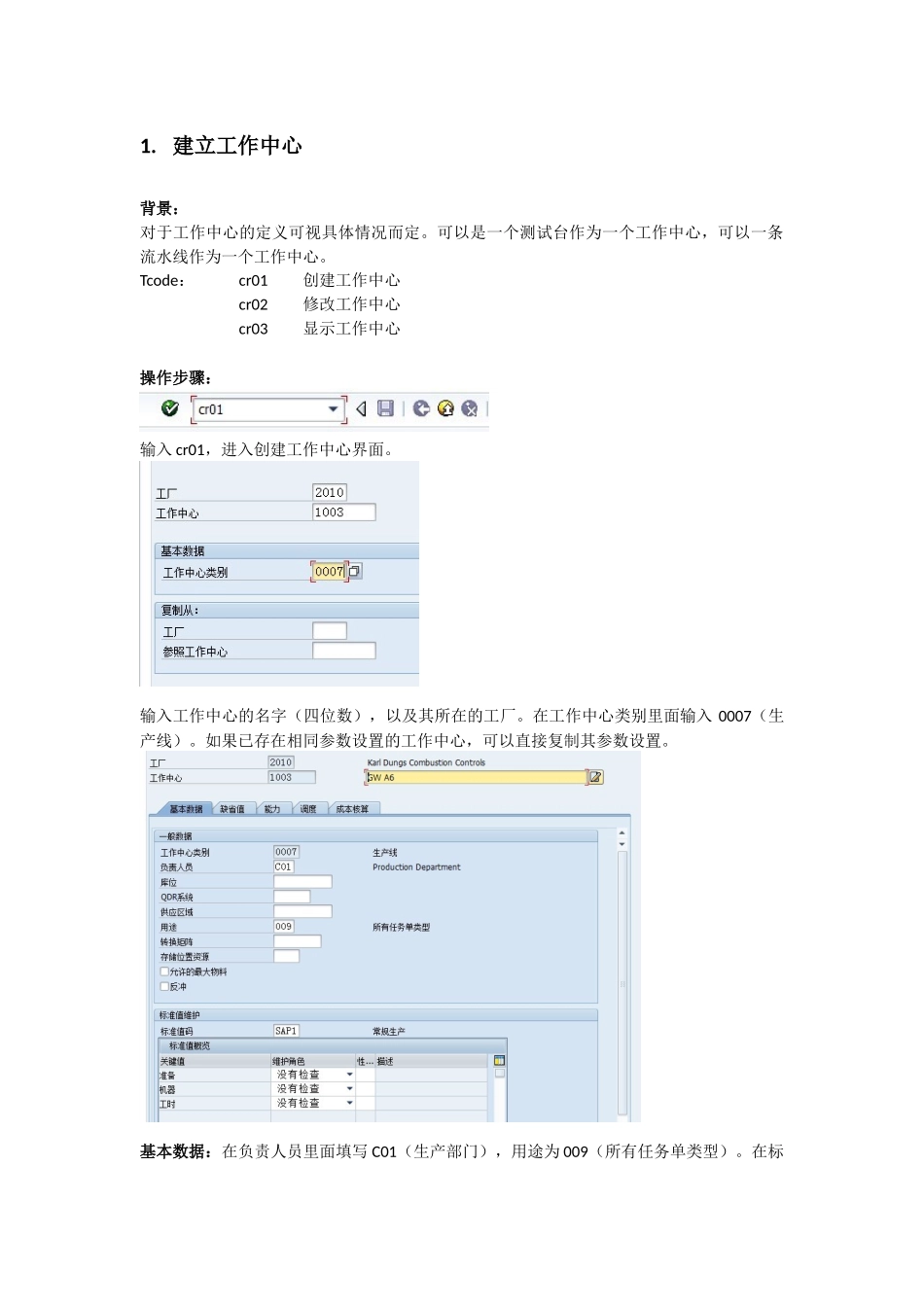The width and height of the screenshot is (924, 1307).
Task: Switch to the 能力 tab
Action: click(x=272, y=809)
